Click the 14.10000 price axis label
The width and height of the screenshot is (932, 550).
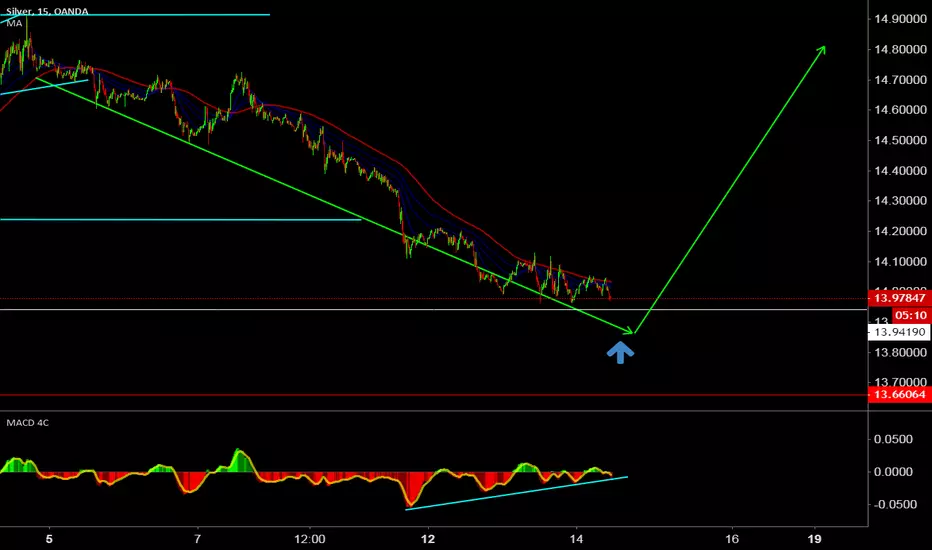click(x=900, y=262)
